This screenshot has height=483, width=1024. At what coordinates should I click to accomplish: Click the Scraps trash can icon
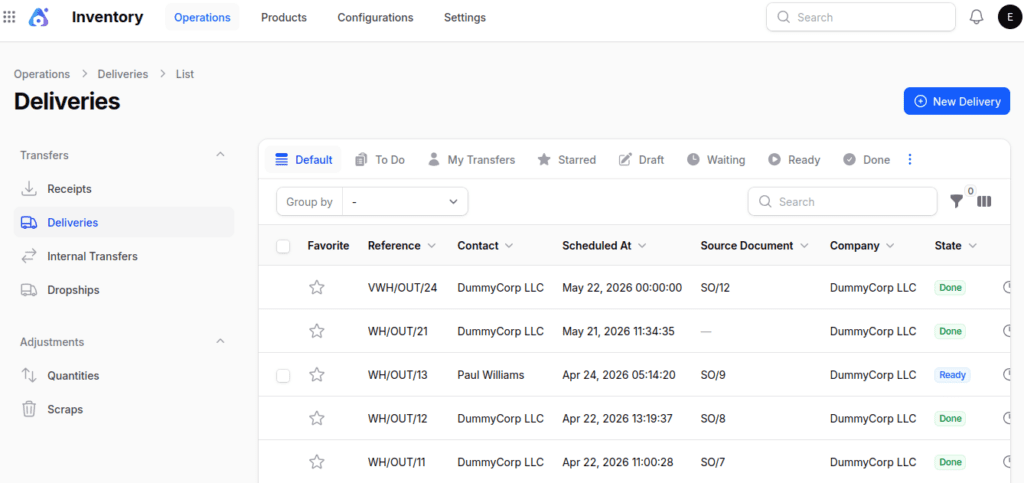click(29, 409)
